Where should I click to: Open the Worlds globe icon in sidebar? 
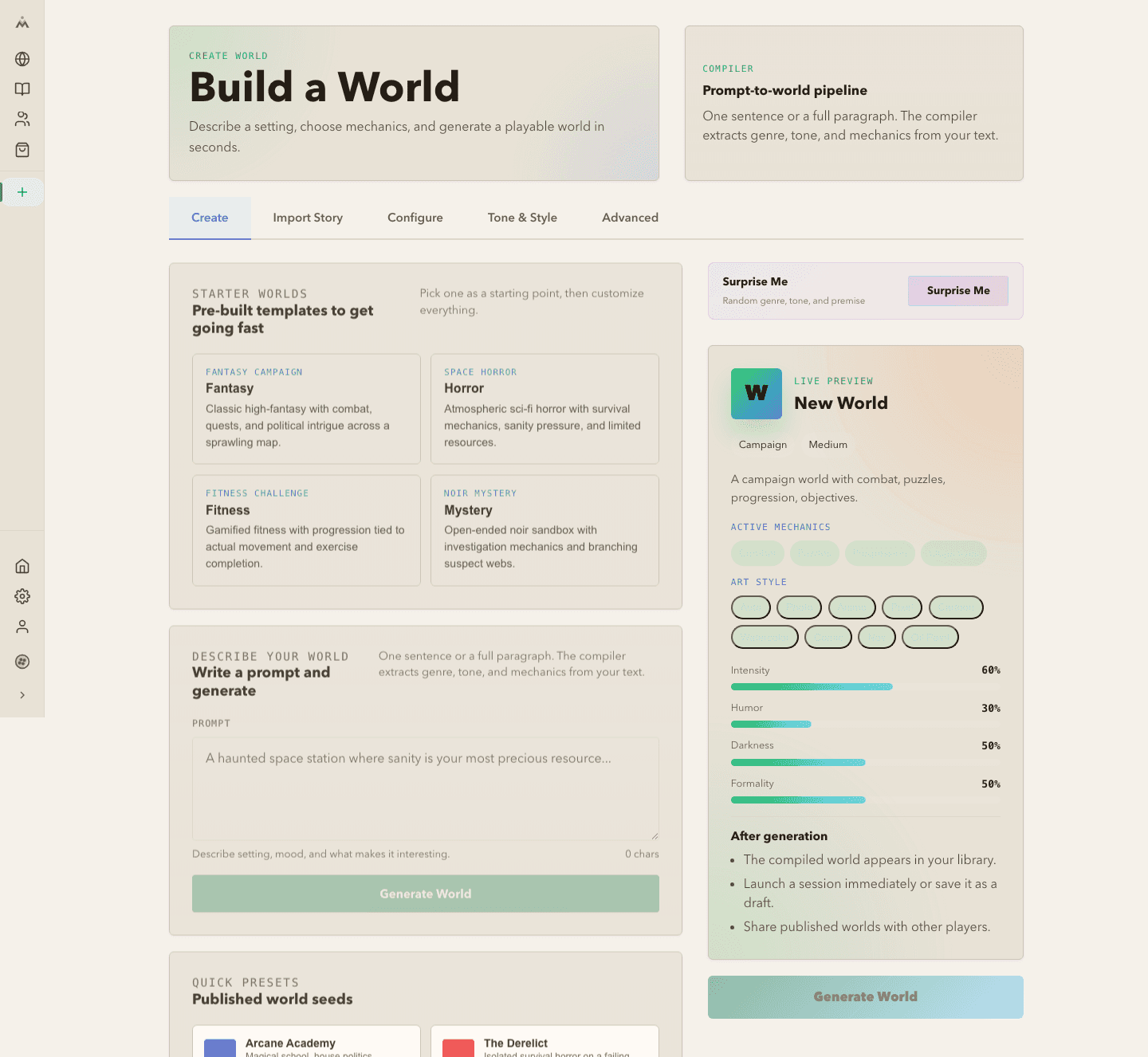[x=22, y=59]
